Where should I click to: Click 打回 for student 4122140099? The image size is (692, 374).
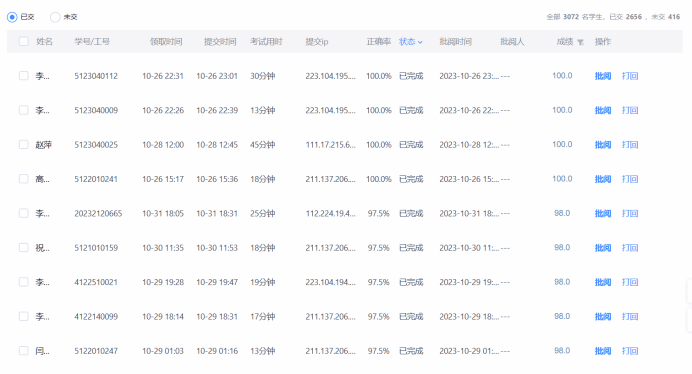(630, 317)
